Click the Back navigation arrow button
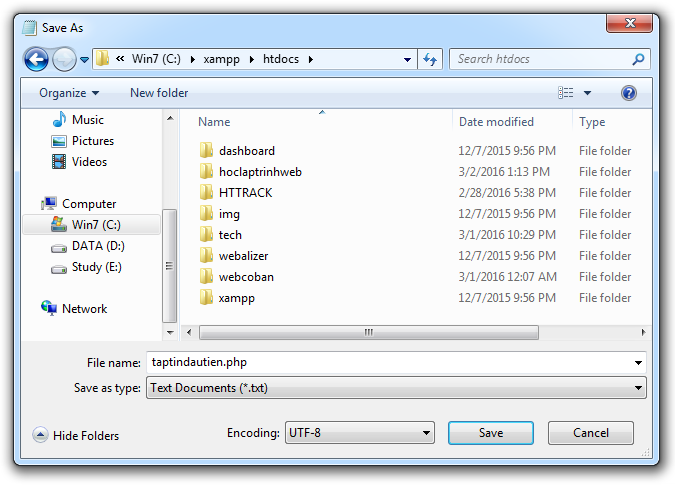675x486 pixels. (37, 59)
